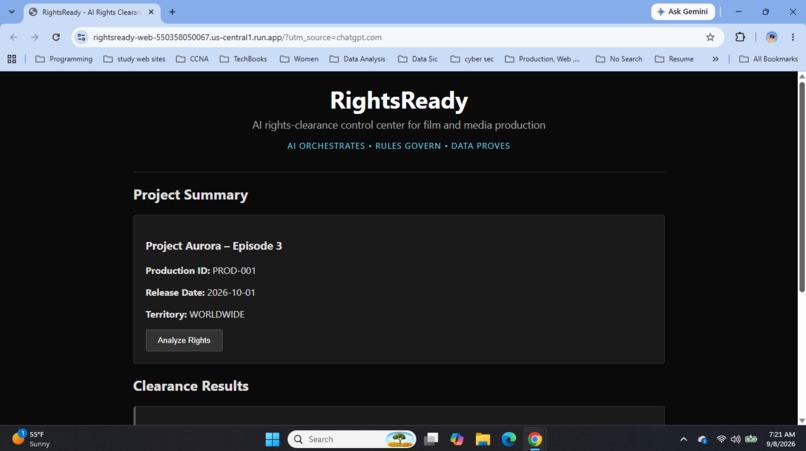Open the OneDrive cloud tray icon
Viewport: 806px width, 451px height.
pyautogui.click(x=702, y=439)
